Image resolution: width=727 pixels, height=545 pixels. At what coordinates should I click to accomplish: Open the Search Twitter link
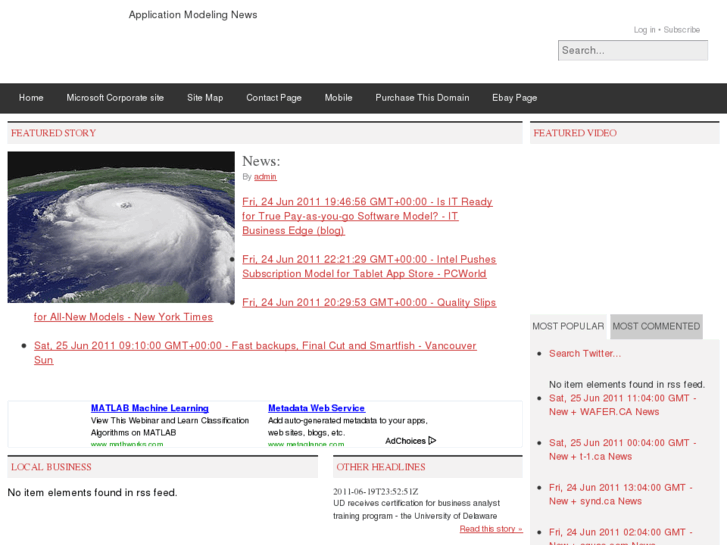(x=585, y=353)
